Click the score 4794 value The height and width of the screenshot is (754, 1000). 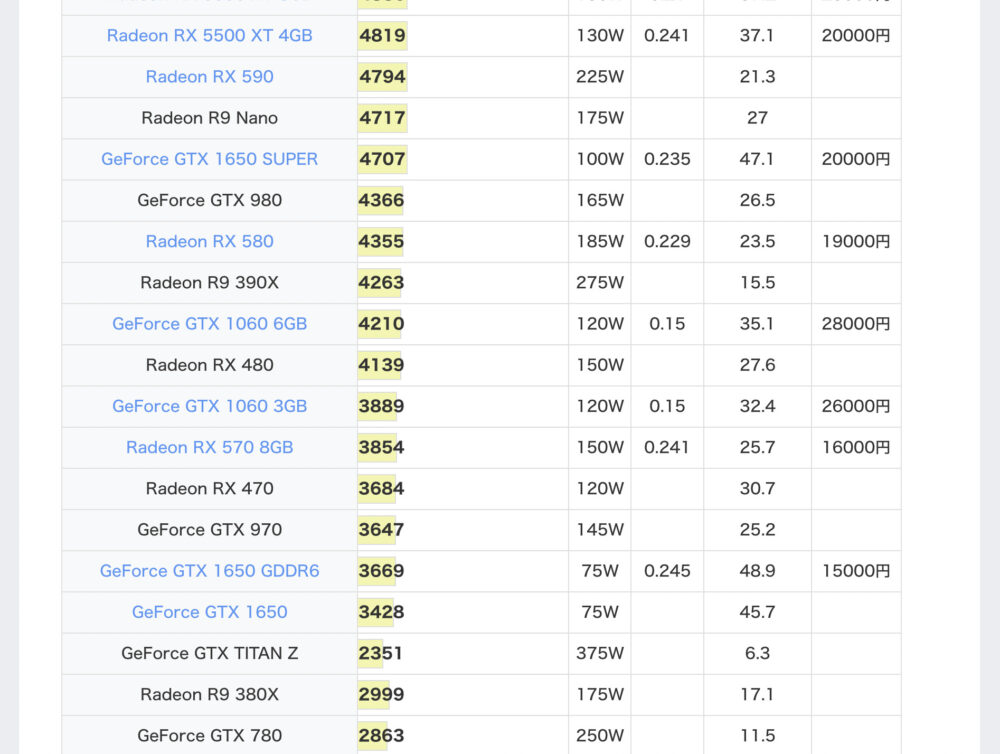point(382,77)
